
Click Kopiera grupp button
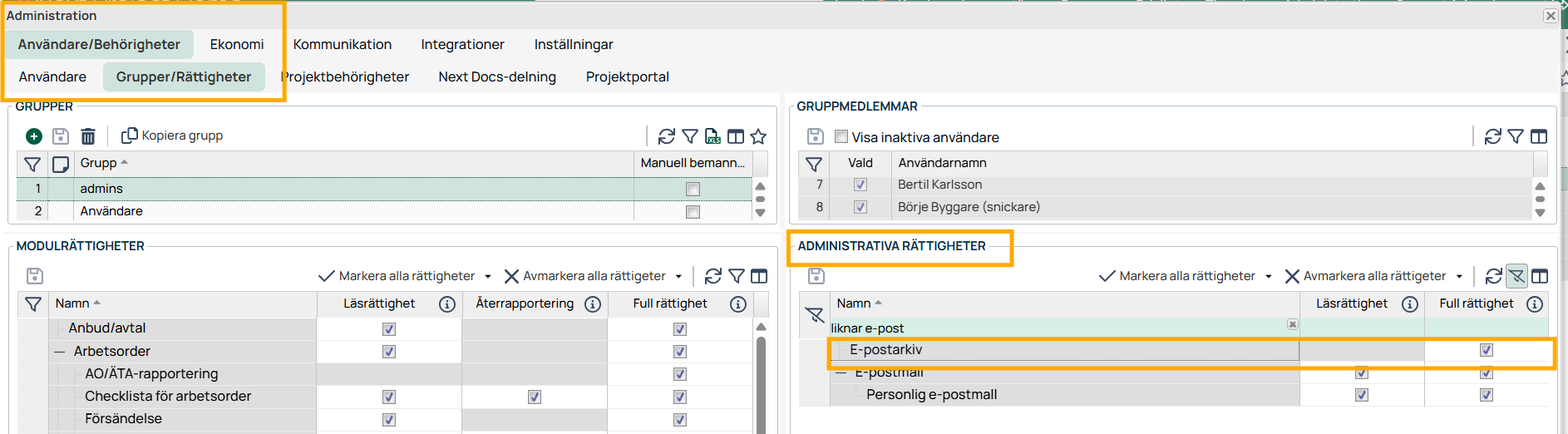tap(172, 136)
